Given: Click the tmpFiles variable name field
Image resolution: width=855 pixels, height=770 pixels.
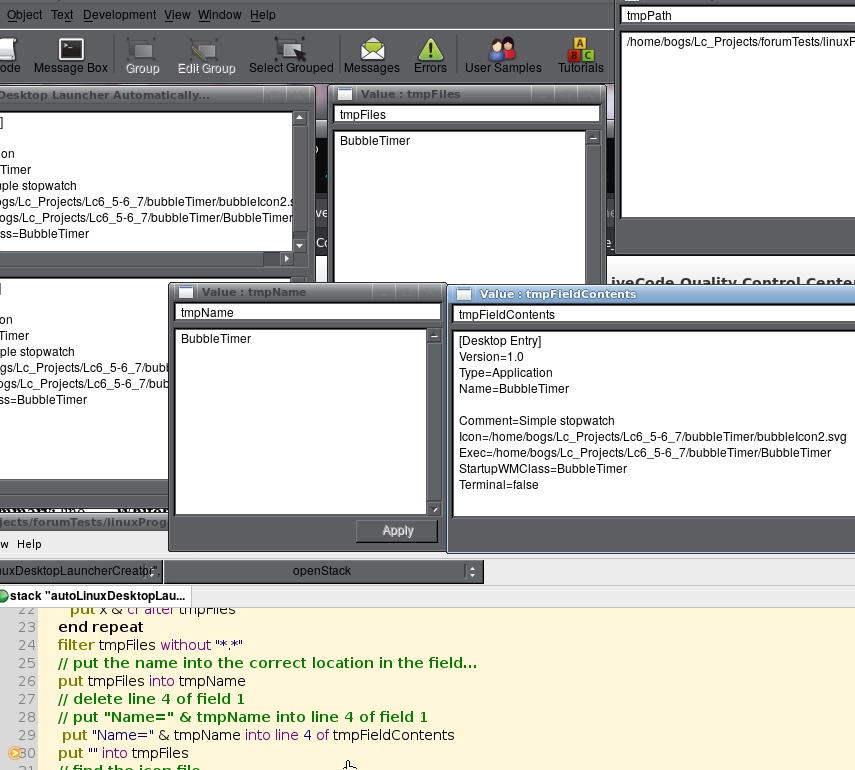Looking at the screenshot, I should 465,115.
